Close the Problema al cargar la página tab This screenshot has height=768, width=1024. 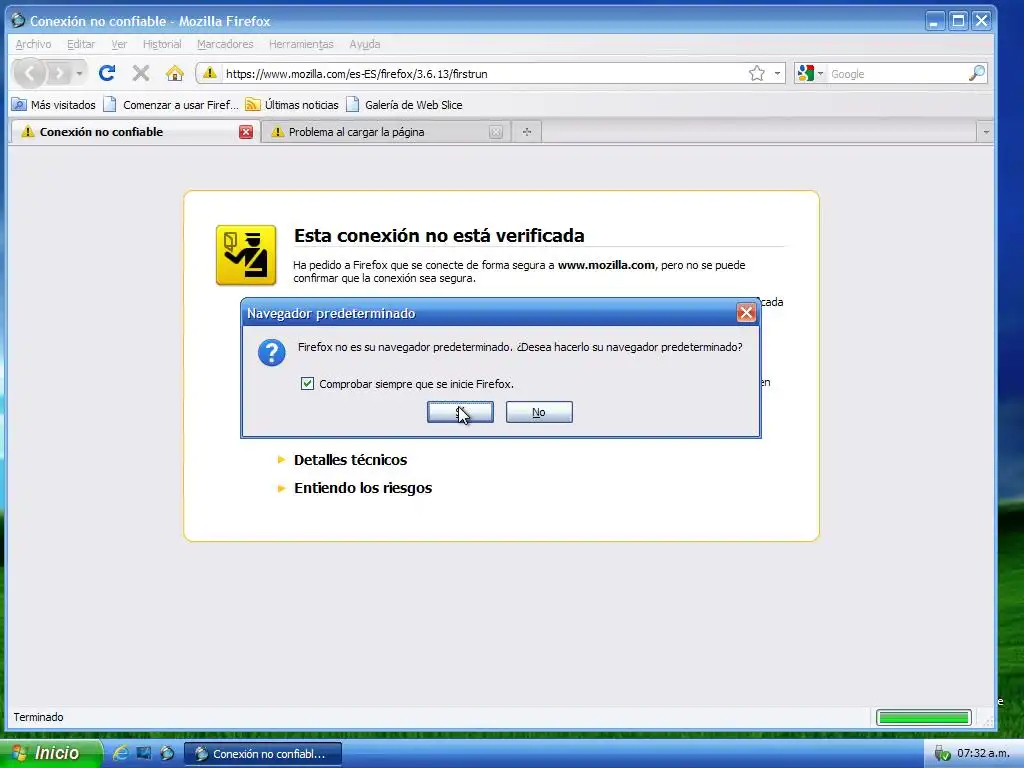tap(496, 132)
